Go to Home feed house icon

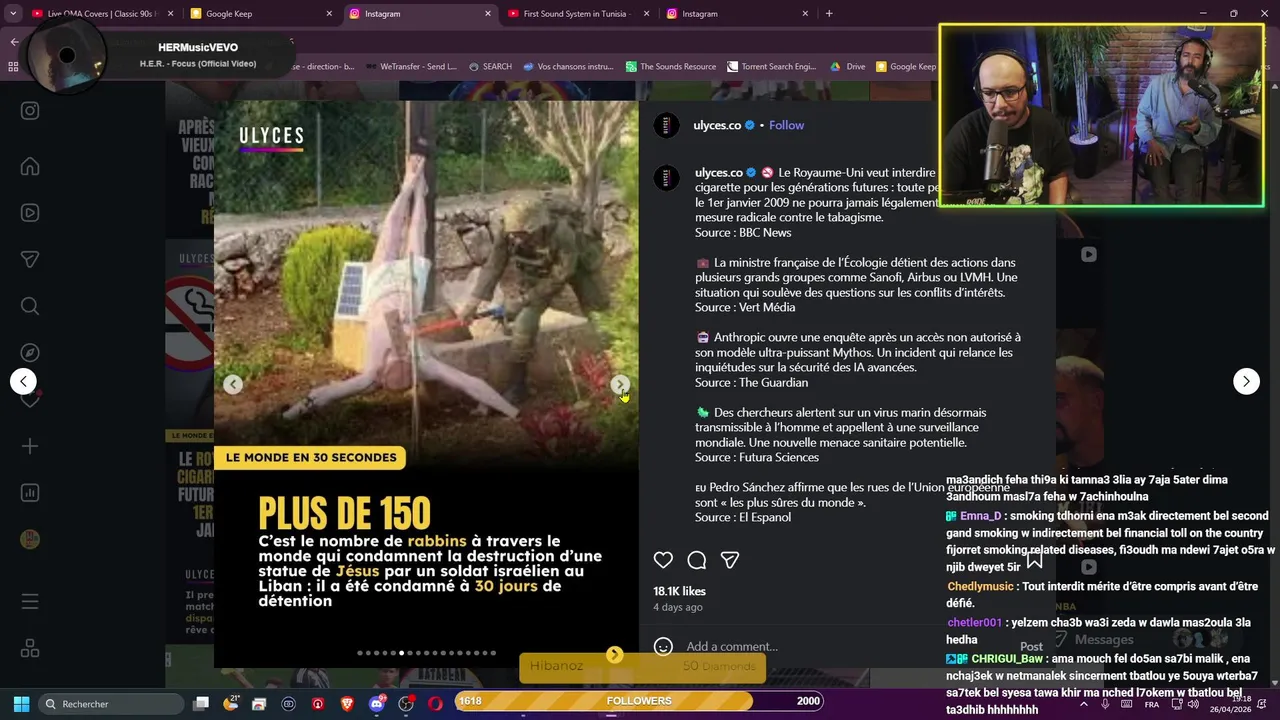pyautogui.click(x=30, y=166)
